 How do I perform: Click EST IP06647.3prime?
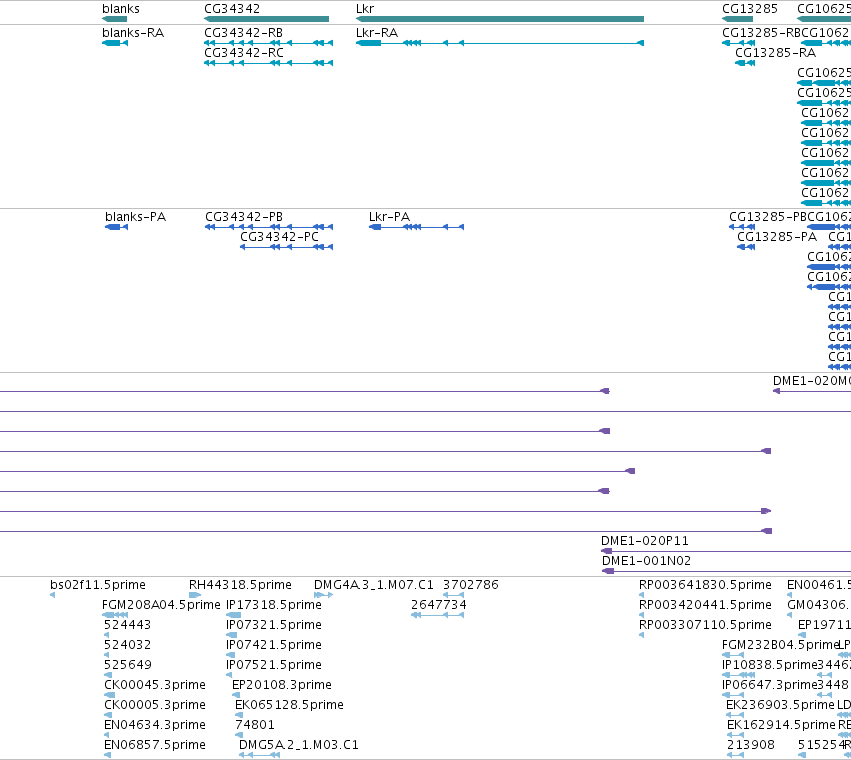tap(733, 695)
